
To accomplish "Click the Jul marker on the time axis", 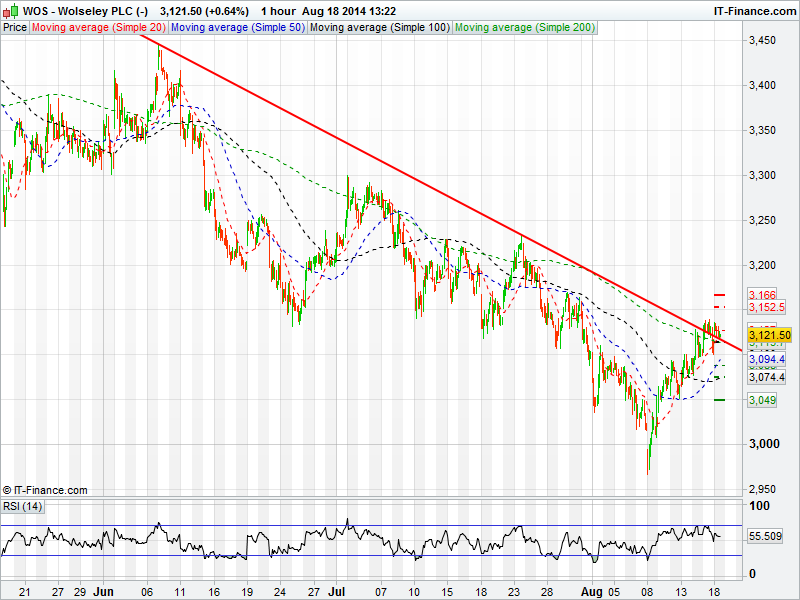I will point(340,590).
